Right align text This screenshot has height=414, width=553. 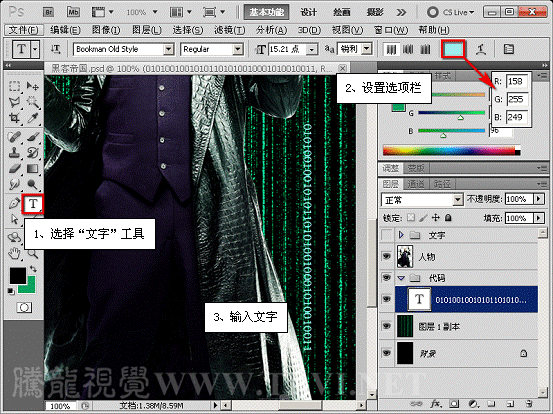(425, 49)
